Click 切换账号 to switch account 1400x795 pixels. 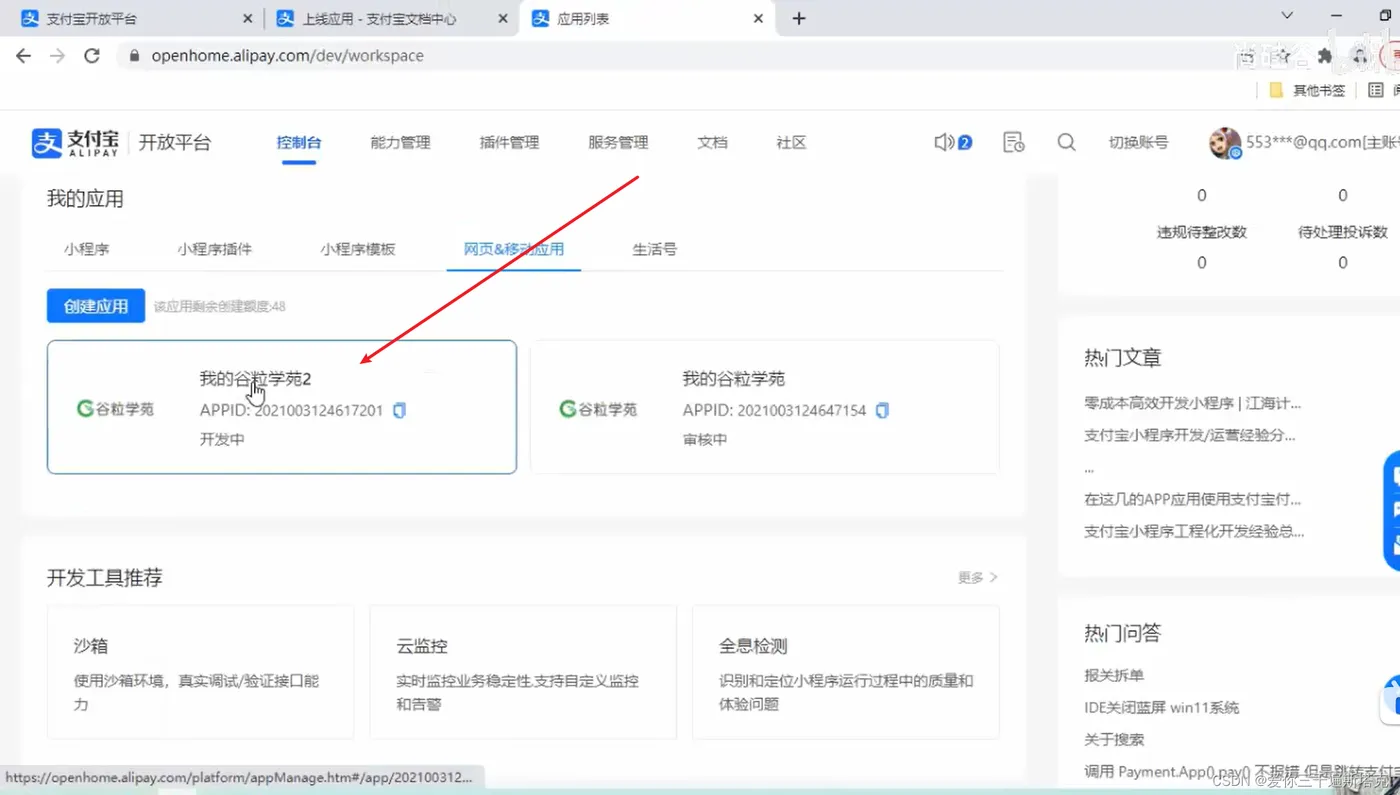pos(1138,143)
